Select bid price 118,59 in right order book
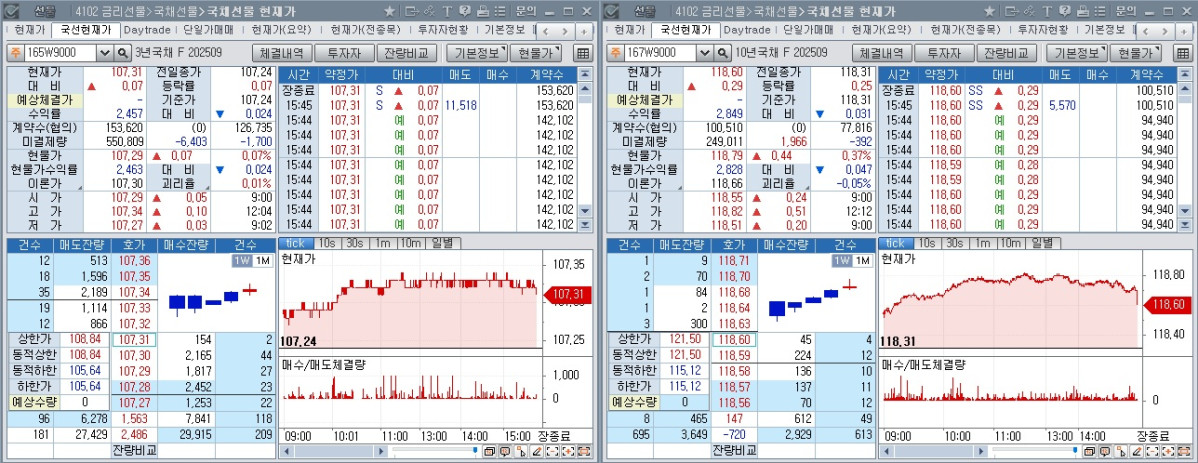 (x=733, y=355)
